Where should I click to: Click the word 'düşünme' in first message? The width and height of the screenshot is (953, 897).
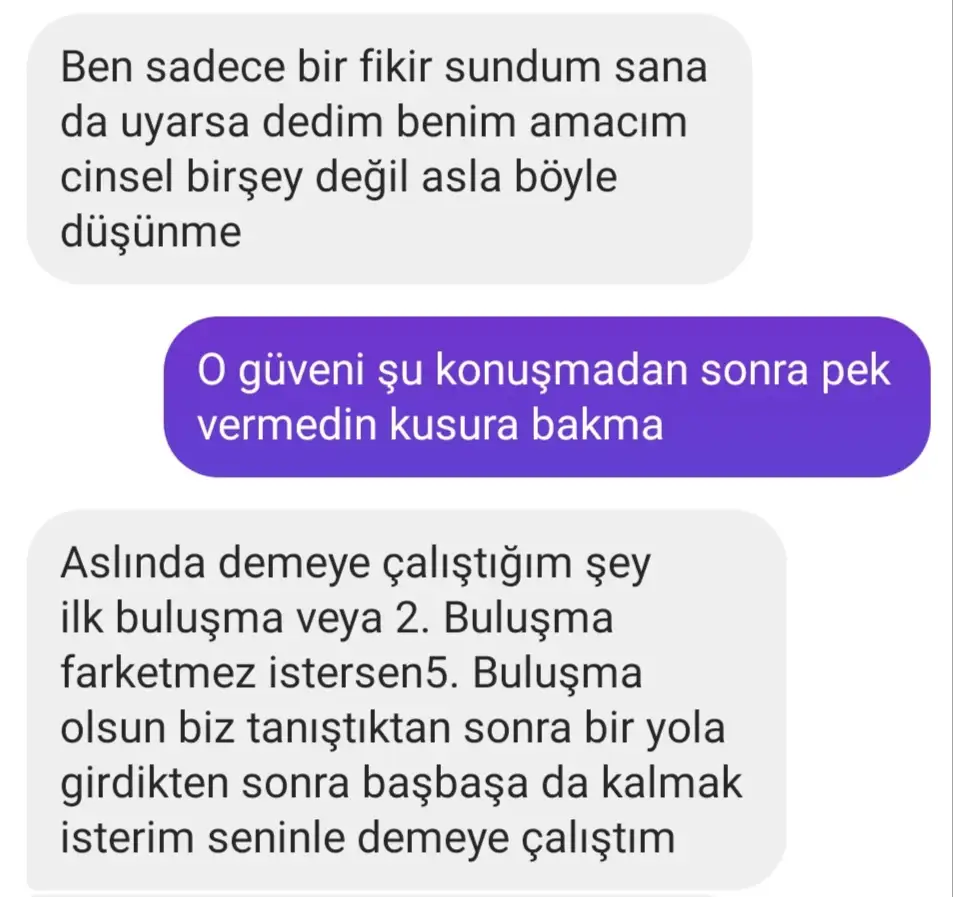pos(151,234)
